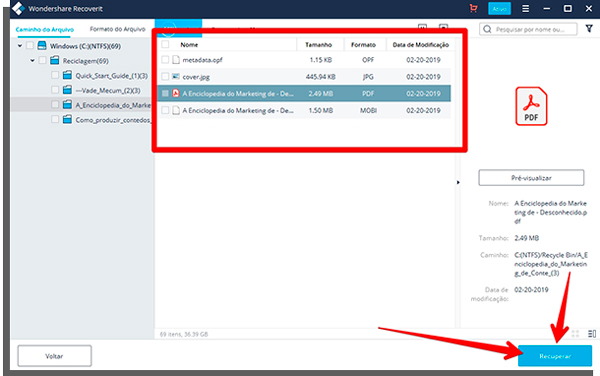Click the Voltar button
600x376 pixels.
coord(54,356)
